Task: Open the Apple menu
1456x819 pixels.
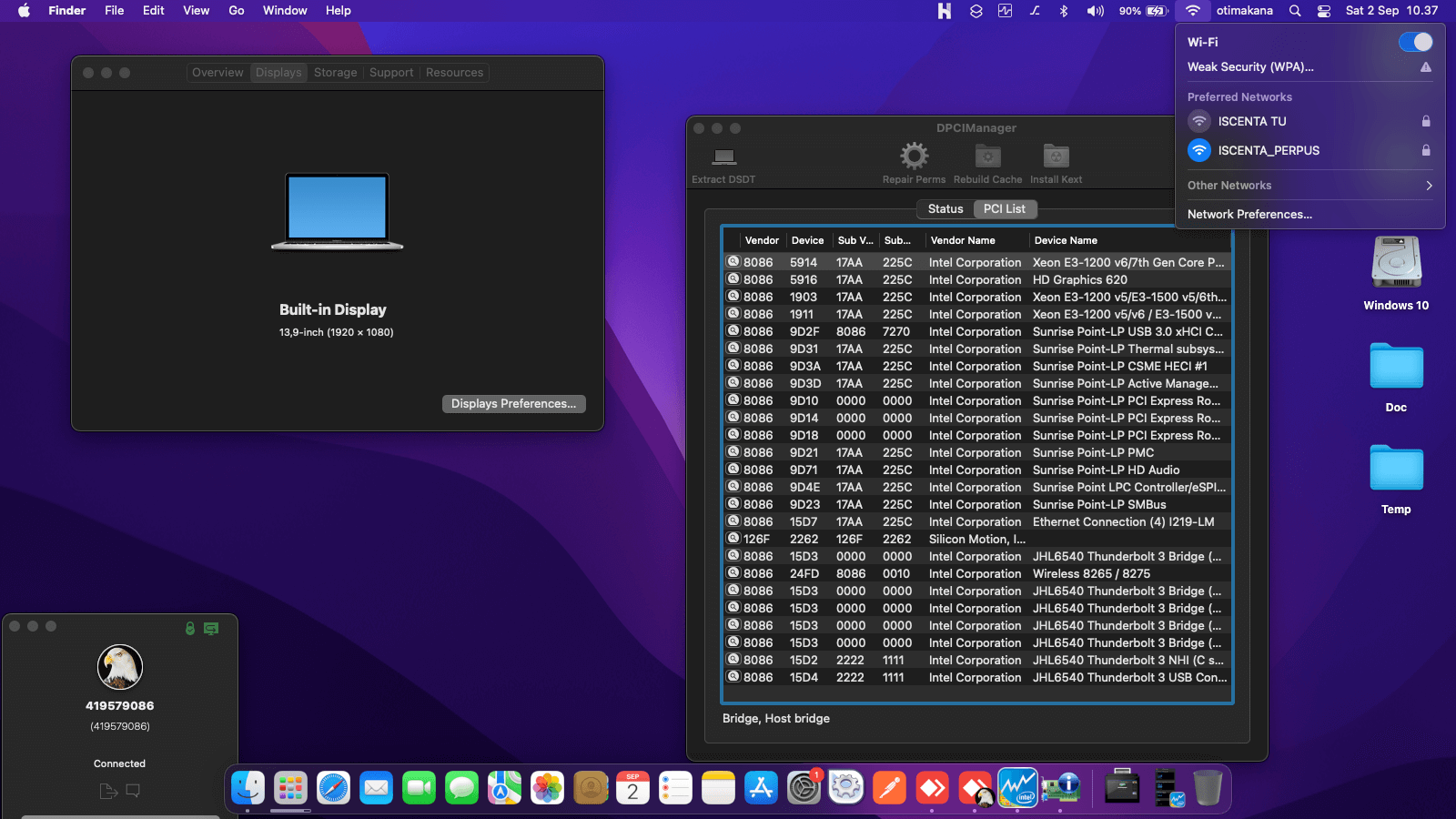Action: pos(25,11)
